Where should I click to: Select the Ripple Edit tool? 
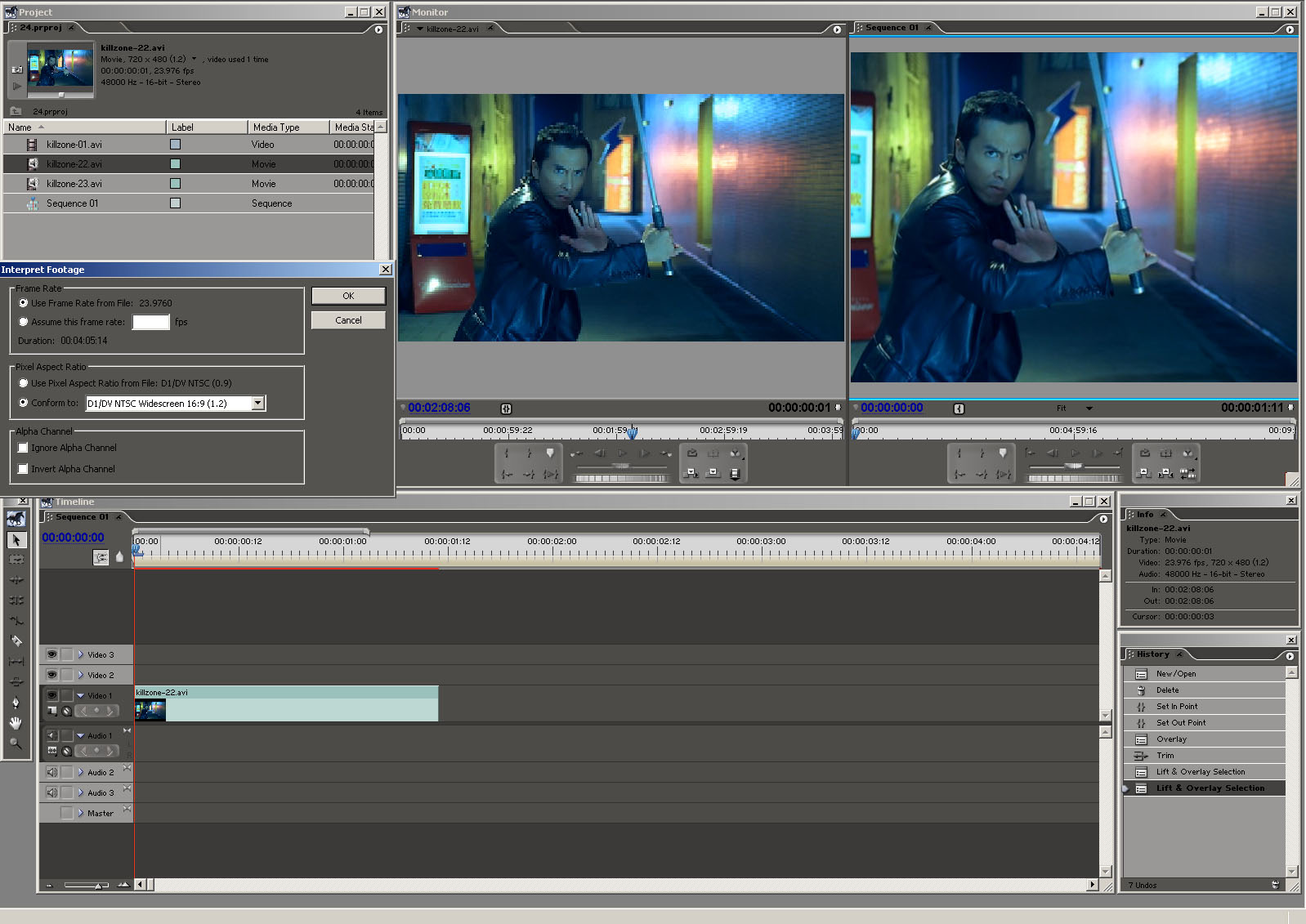pos(16,580)
